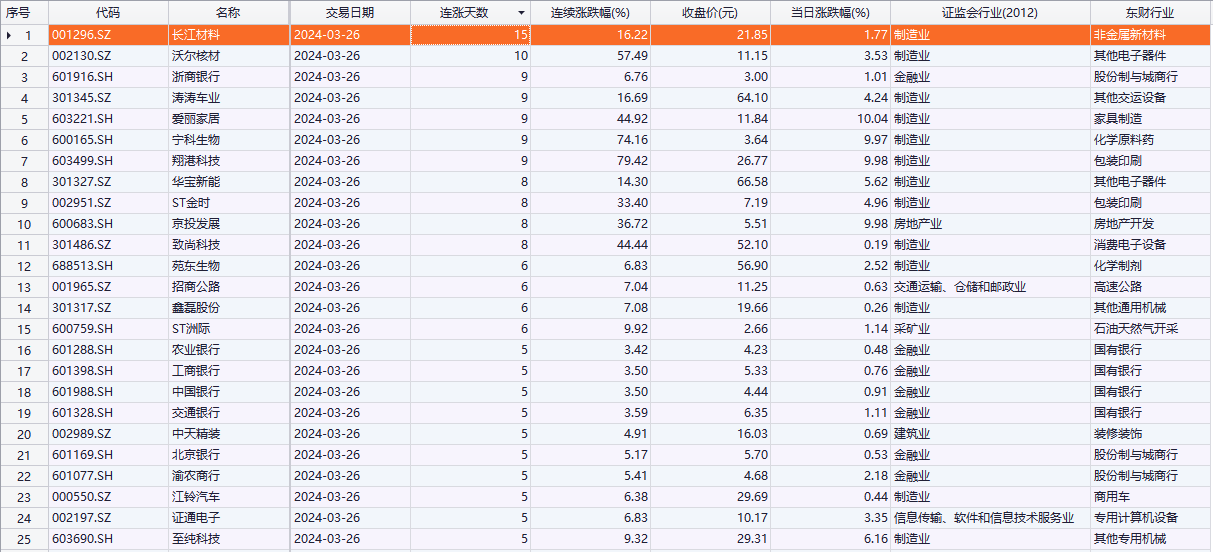Screen dimensions: 1213x552
Task: Click 石油天然气开采 industry cell
Action: click(x=1135, y=329)
